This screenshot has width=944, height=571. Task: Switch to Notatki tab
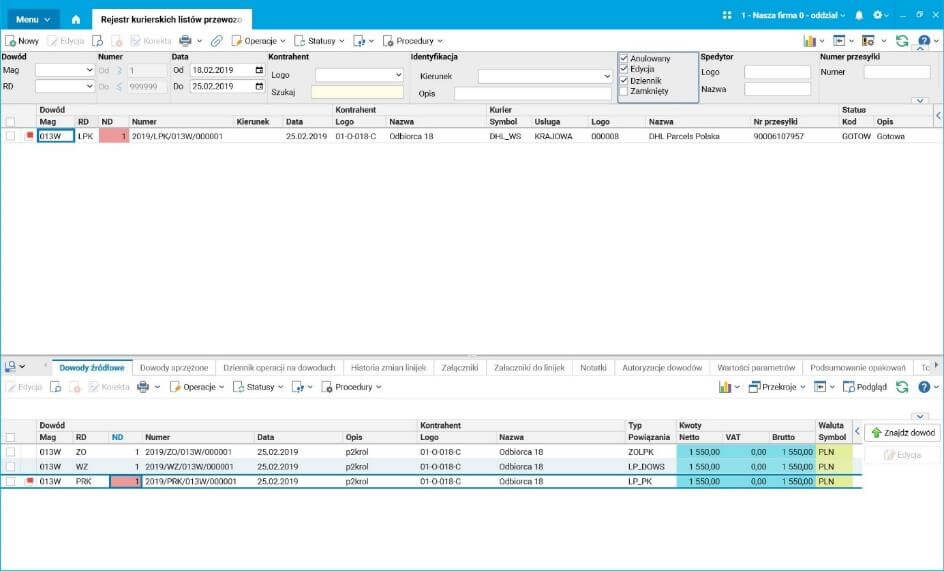click(593, 367)
